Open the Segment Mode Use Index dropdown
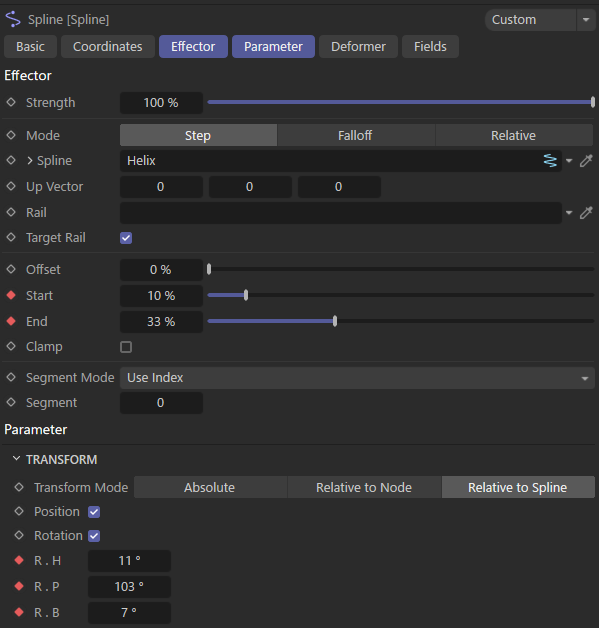Screen dimensions: 599x628 357,378
